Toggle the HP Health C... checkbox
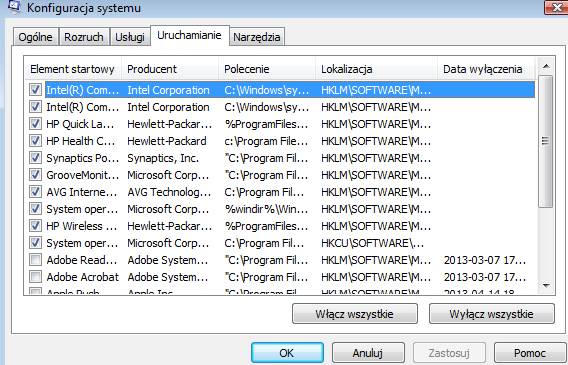 [35, 141]
